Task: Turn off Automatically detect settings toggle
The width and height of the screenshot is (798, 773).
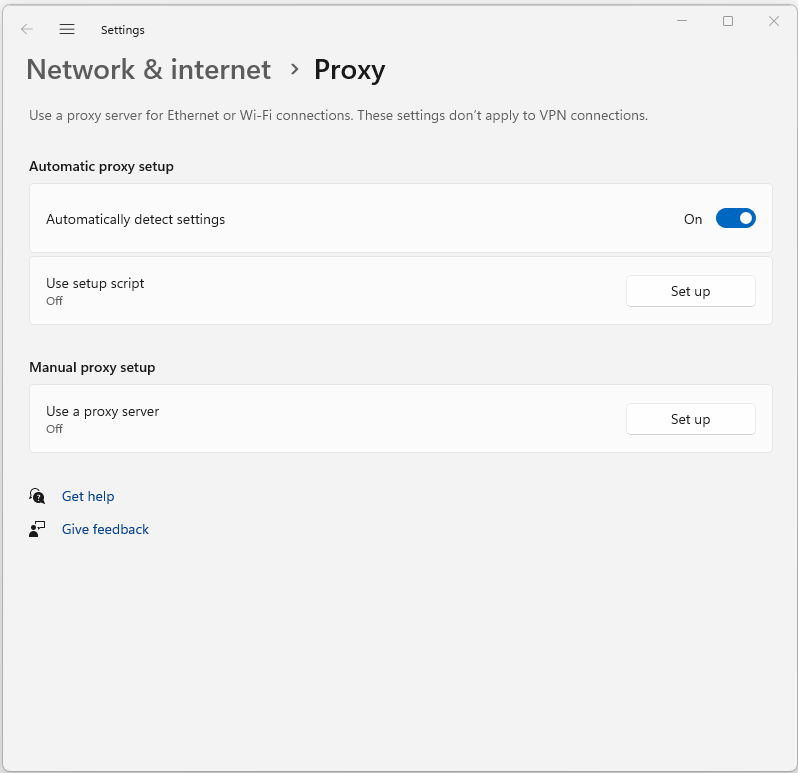Action: 735,218
